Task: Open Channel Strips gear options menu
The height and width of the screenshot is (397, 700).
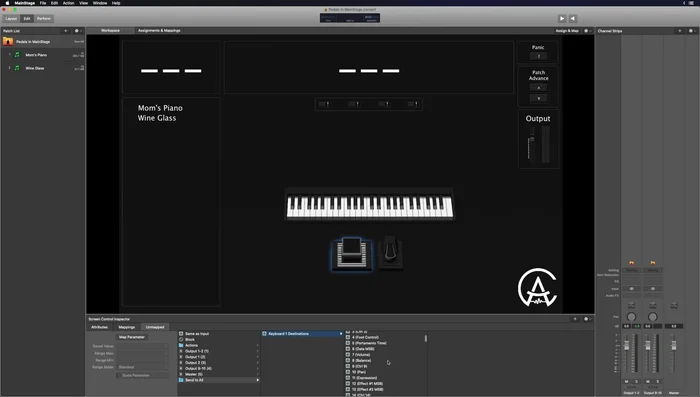Action: pyautogui.click(x=691, y=31)
